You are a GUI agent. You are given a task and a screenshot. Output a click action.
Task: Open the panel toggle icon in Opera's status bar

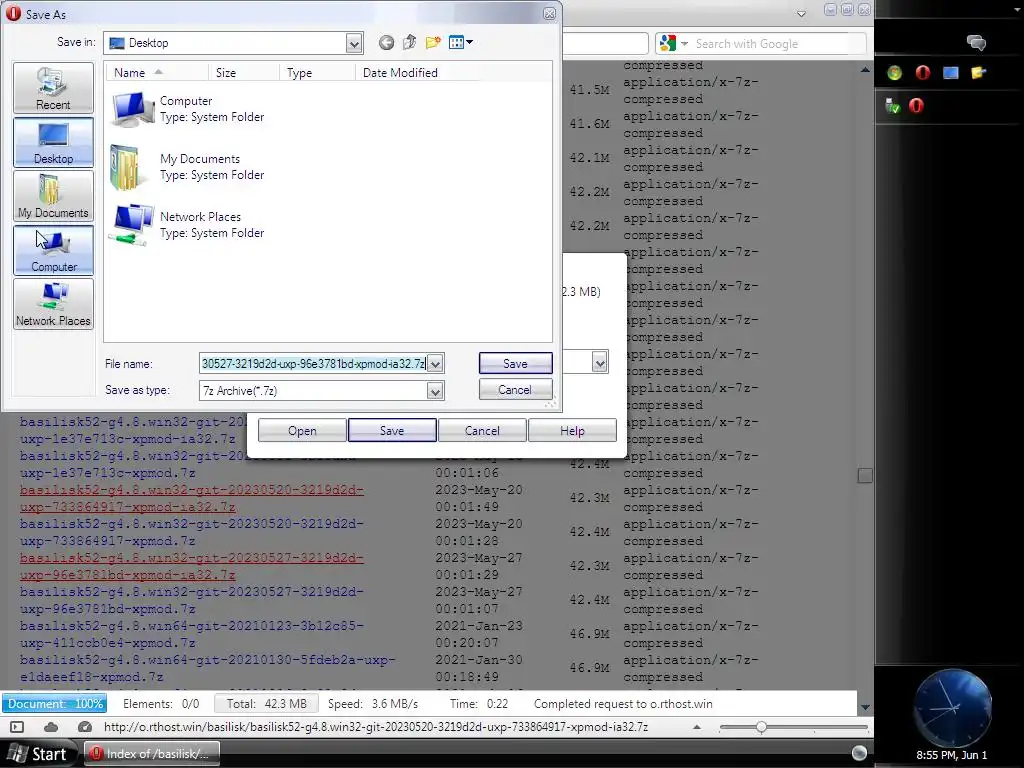[17, 727]
